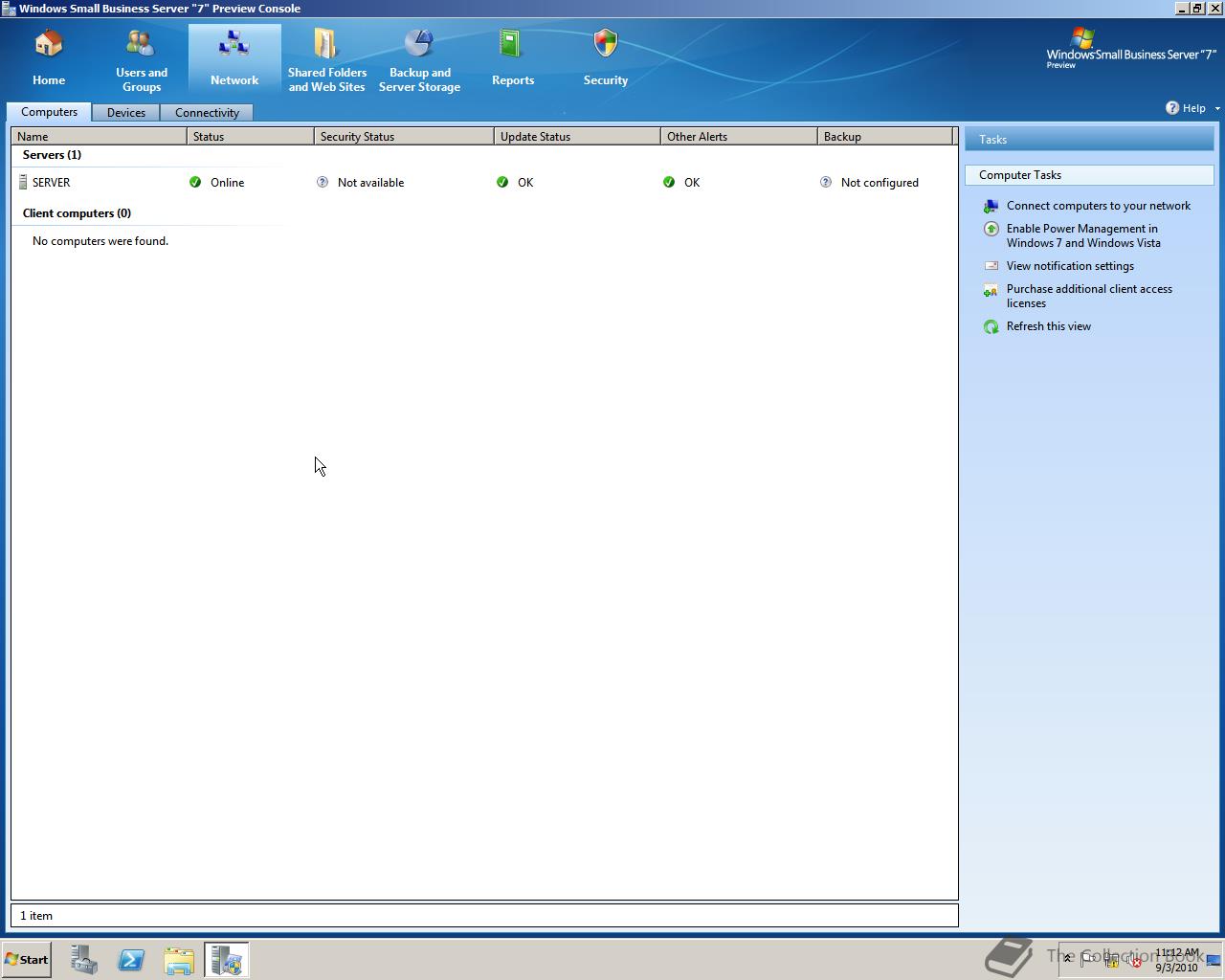Expand the Help dropdown arrow
The height and width of the screenshot is (980, 1225).
pos(1217,108)
